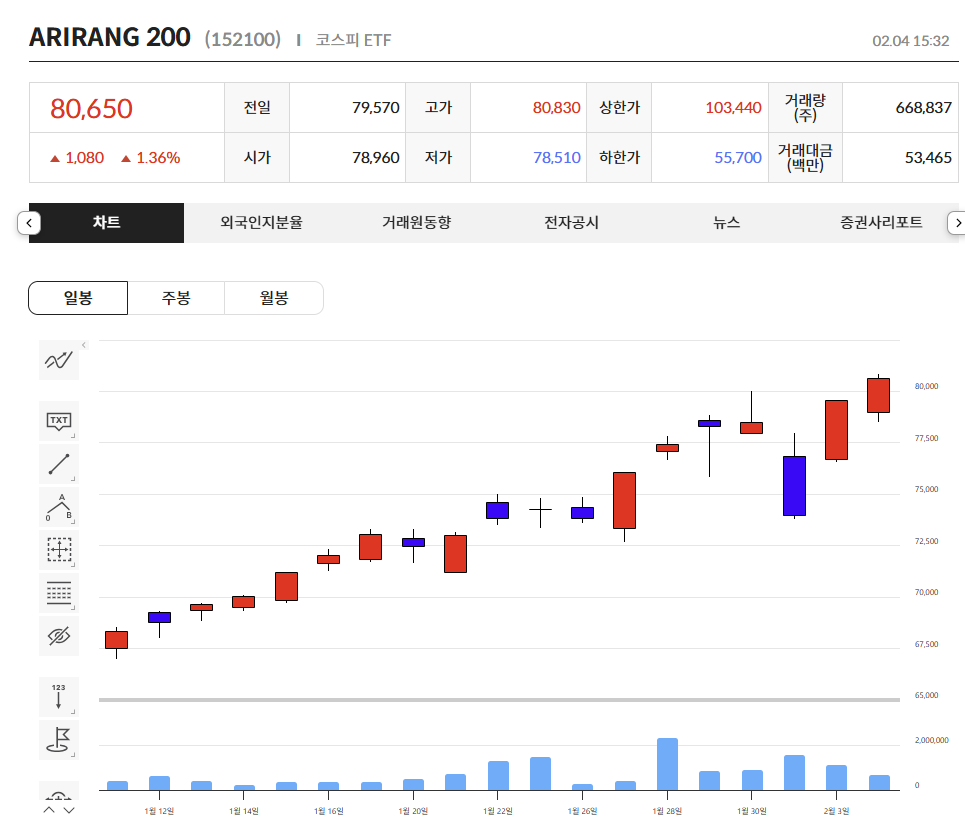Click the 2월 3일 date axis label

[836, 811]
